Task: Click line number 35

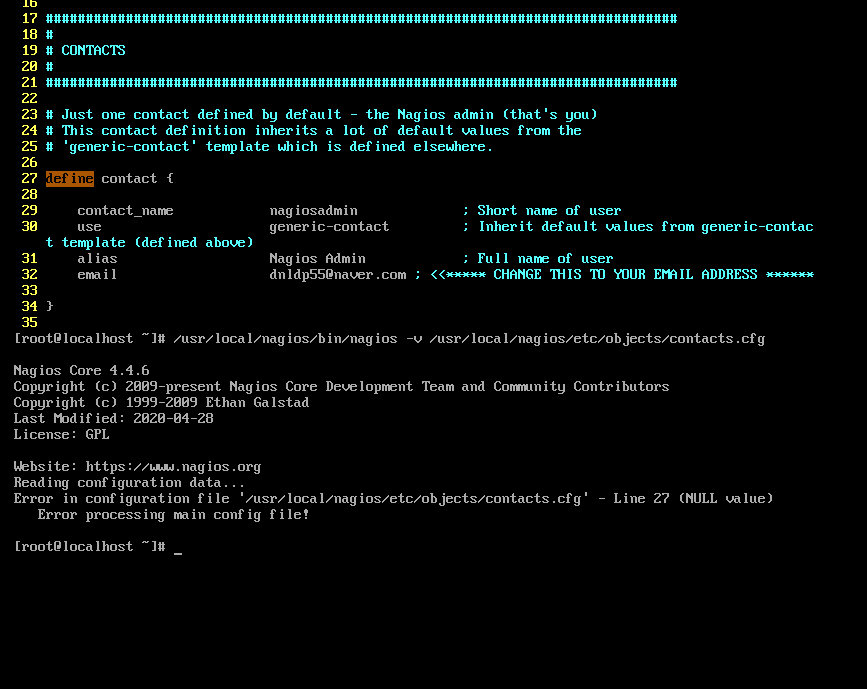Action: pos(29,322)
